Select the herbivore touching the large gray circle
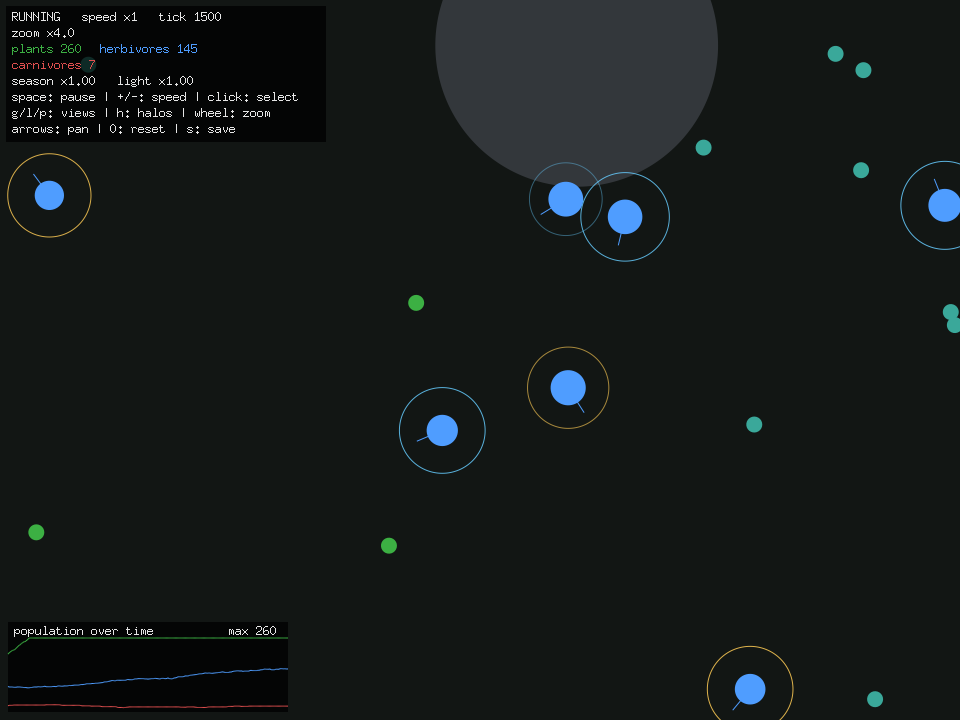 pyautogui.click(x=566, y=199)
